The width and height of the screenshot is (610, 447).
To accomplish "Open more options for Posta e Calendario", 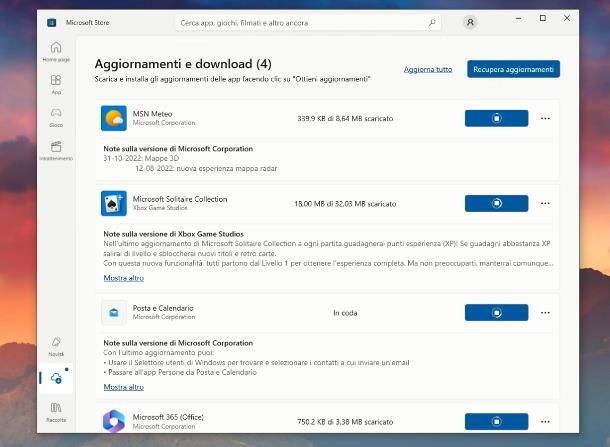I will click(545, 312).
